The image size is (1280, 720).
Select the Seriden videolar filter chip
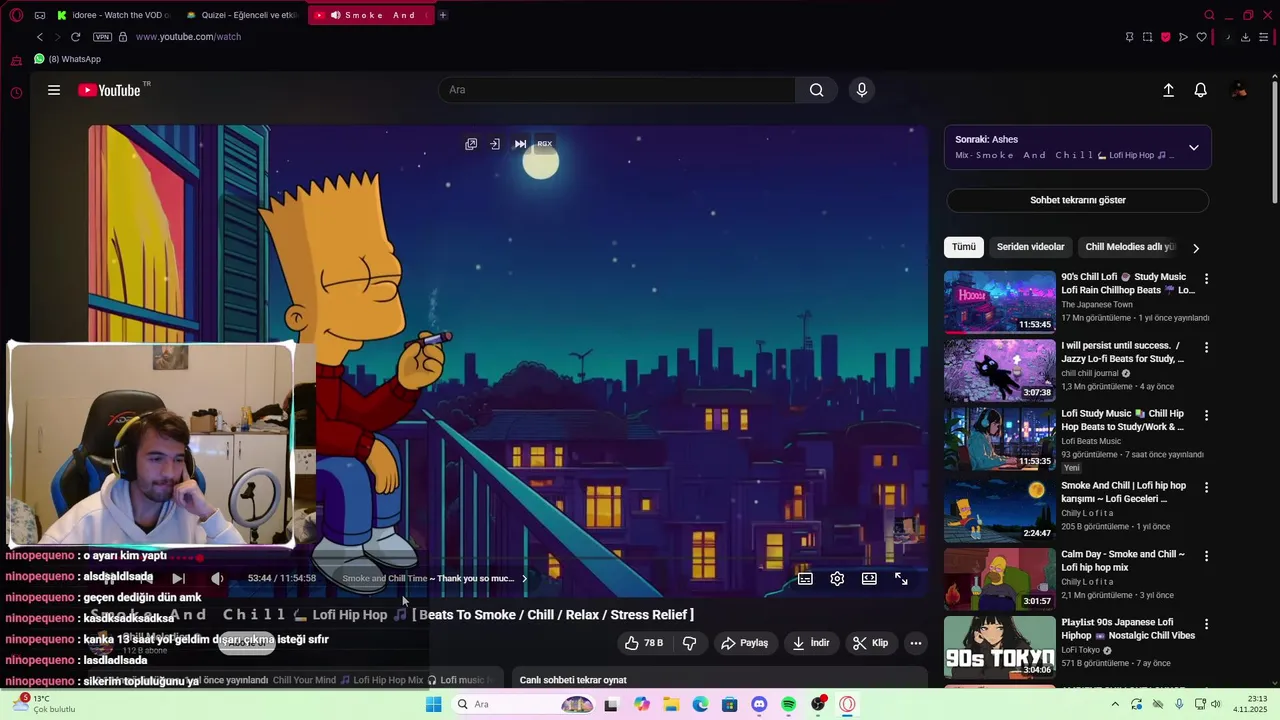(1031, 247)
